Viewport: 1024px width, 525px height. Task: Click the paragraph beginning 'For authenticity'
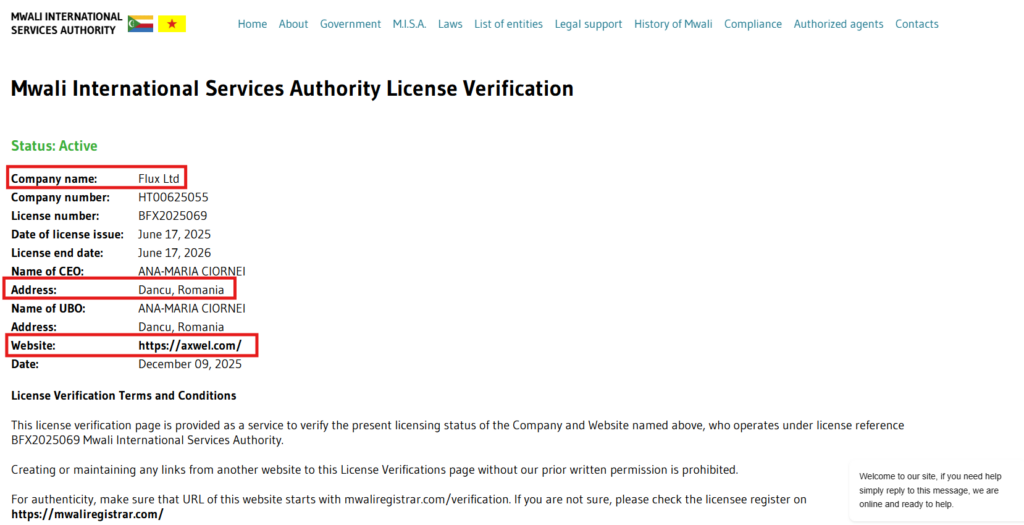click(x=409, y=507)
